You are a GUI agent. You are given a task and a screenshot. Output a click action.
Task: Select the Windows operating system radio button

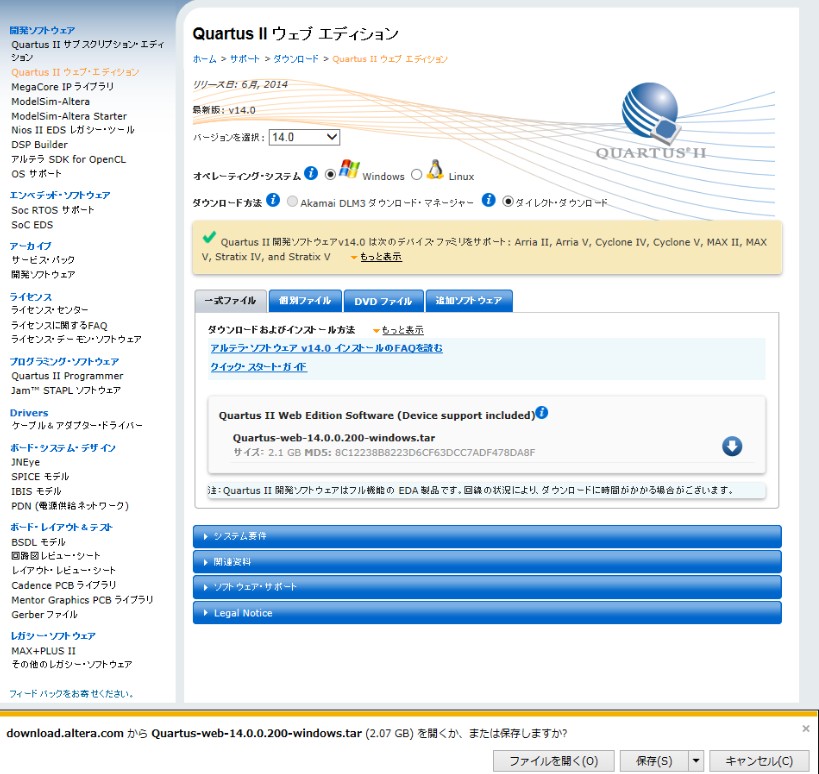click(331, 175)
